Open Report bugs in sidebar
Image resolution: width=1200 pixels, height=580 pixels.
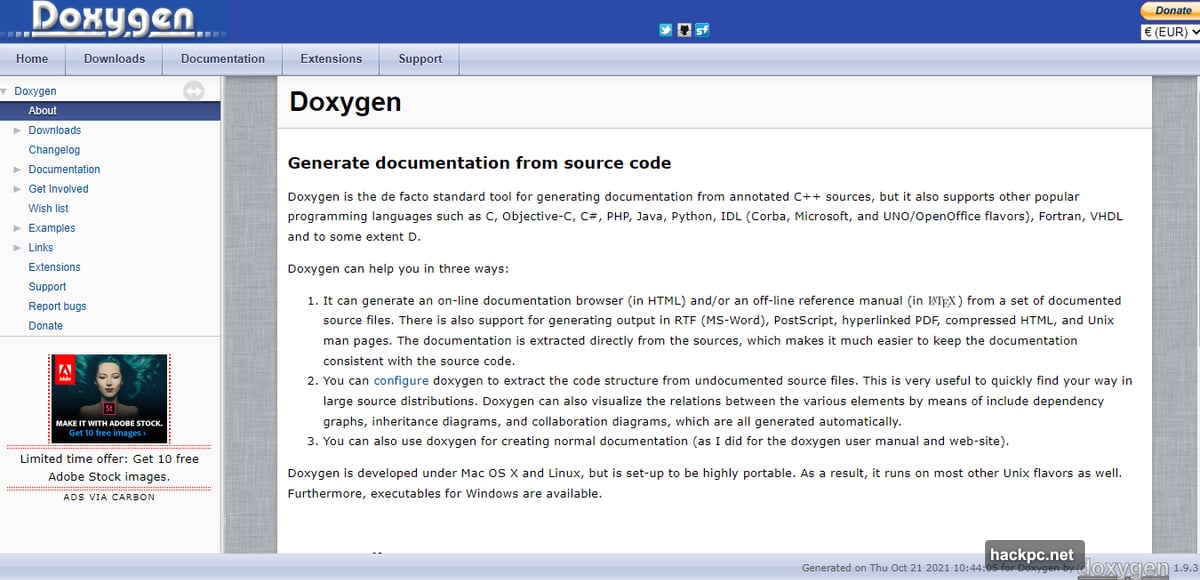tap(57, 306)
